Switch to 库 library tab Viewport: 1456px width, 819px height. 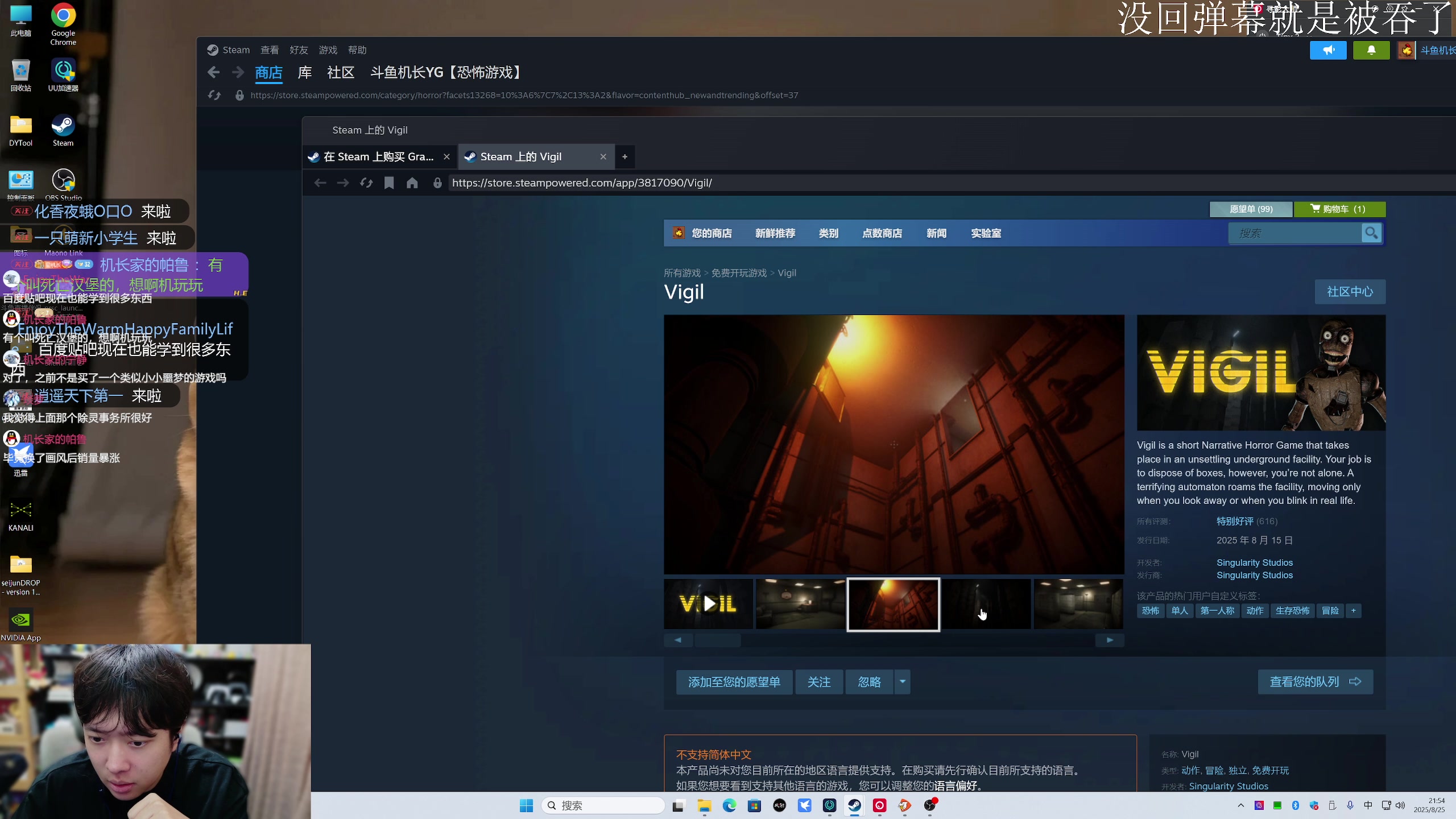(x=305, y=72)
